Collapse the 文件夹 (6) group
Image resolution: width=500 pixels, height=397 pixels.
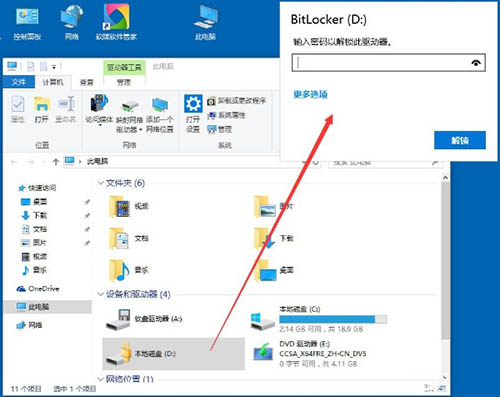[x=100, y=183]
